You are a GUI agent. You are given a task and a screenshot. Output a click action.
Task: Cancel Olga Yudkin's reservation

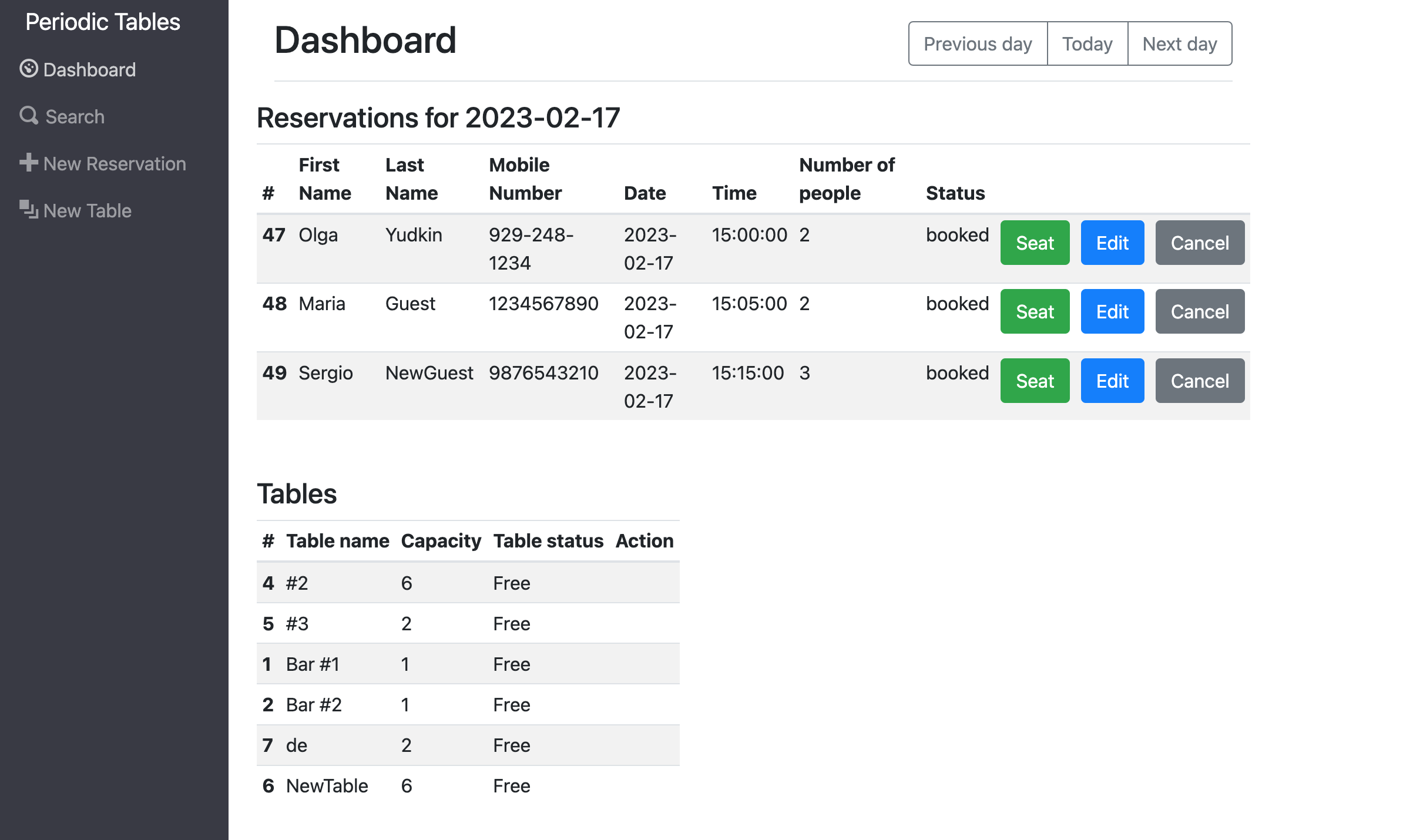[x=1199, y=243]
